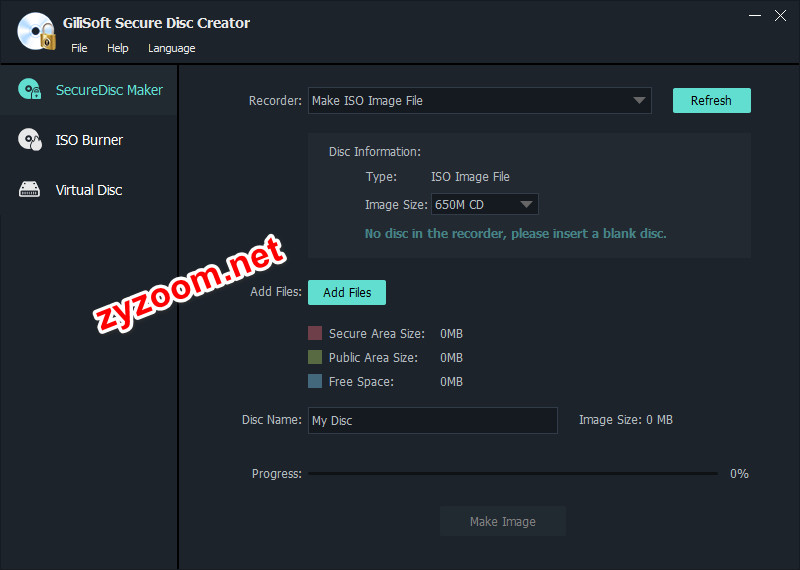Click the 'Disc Information:' heading

(374, 152)
